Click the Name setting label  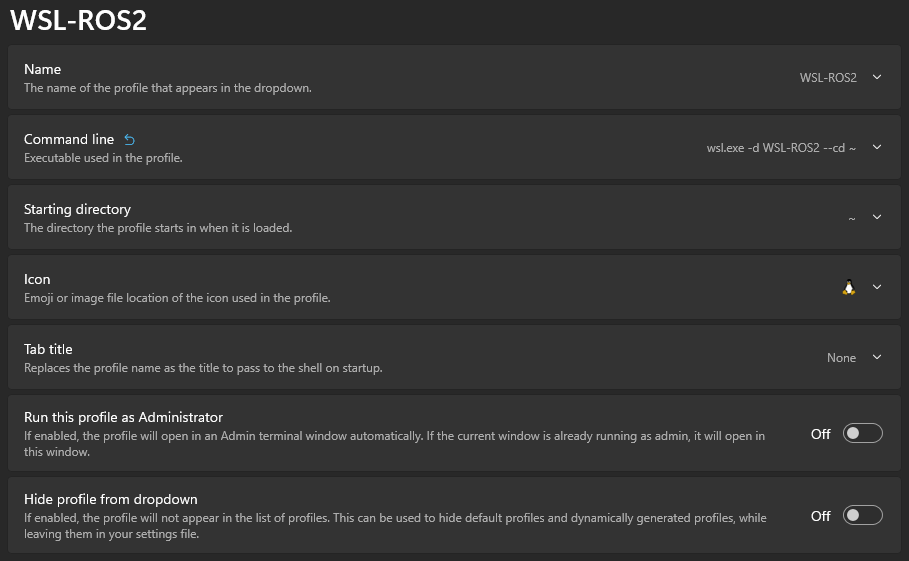[43, 69]
